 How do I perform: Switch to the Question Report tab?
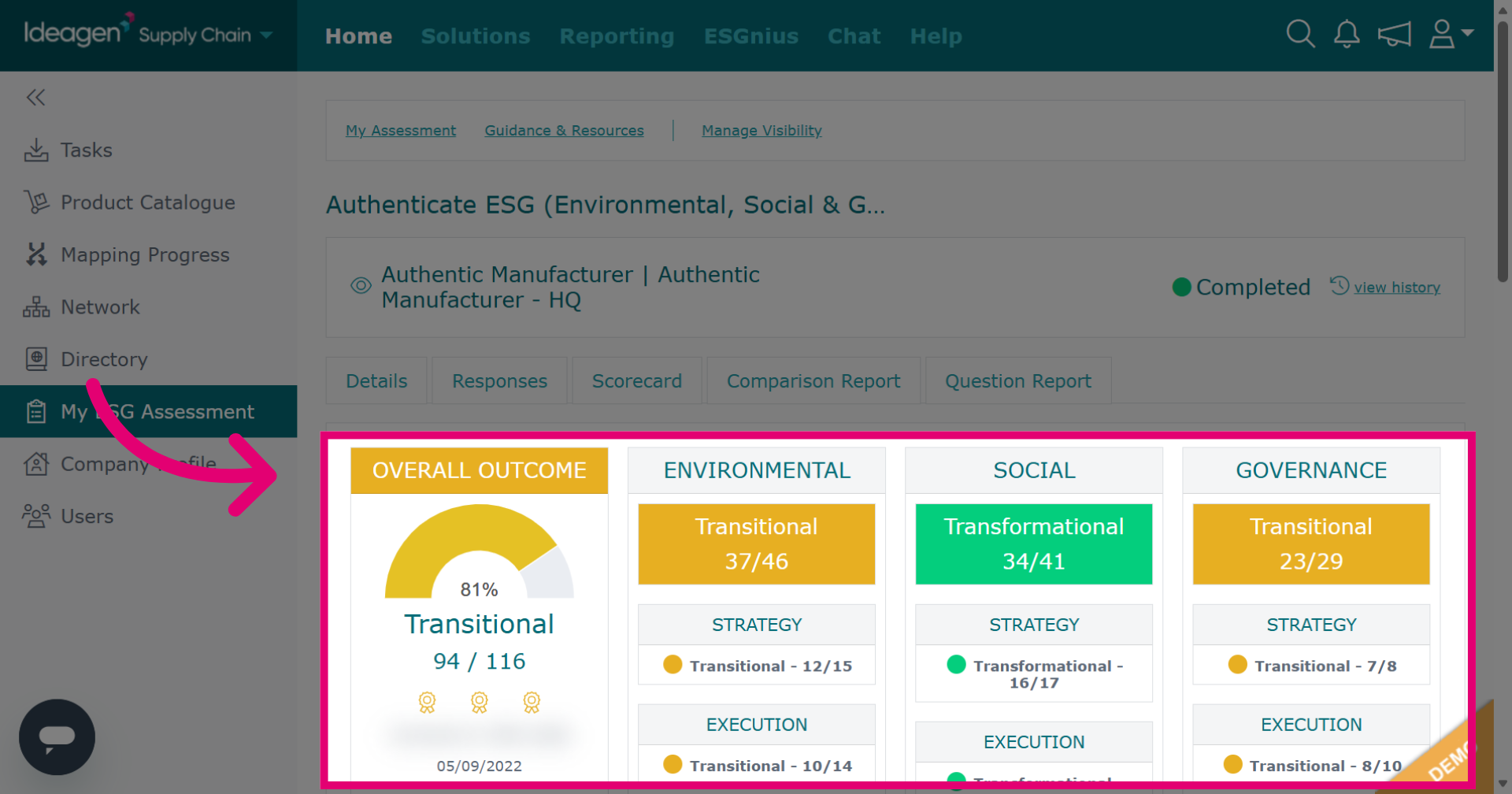point(1018,380)
